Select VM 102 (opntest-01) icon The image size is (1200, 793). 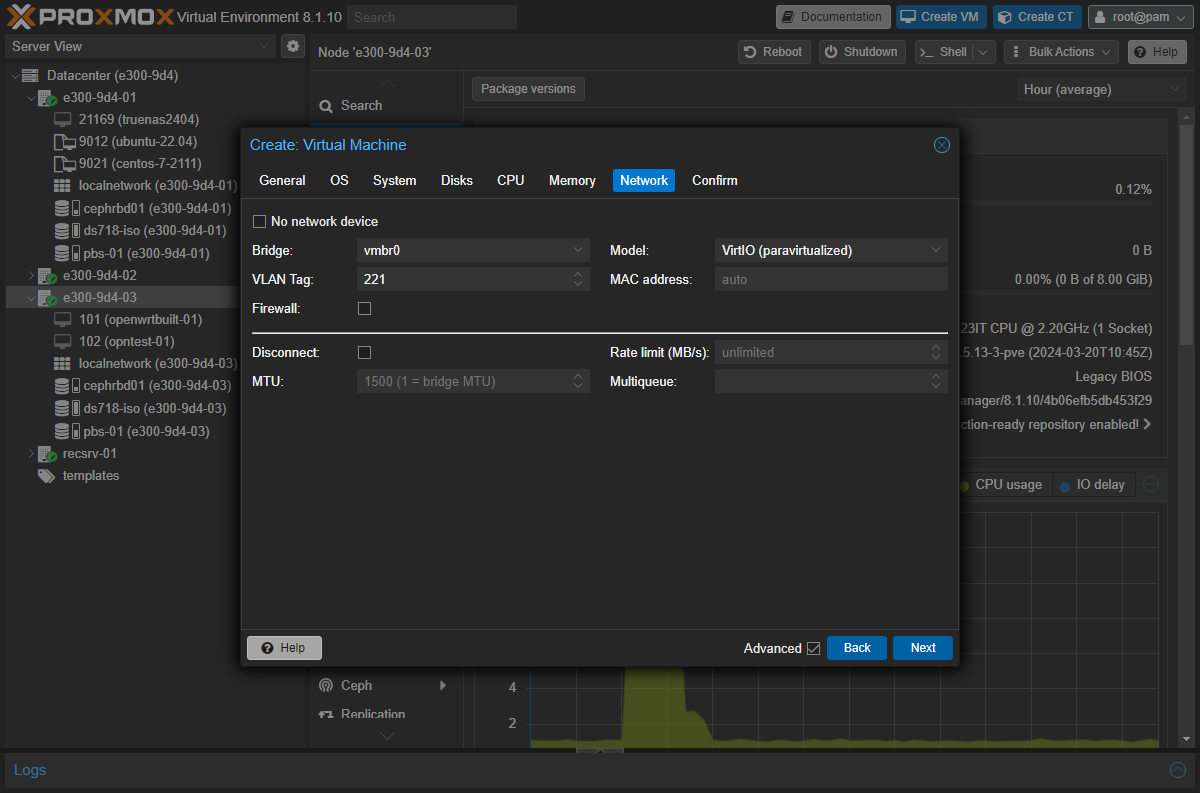(62, 342)
